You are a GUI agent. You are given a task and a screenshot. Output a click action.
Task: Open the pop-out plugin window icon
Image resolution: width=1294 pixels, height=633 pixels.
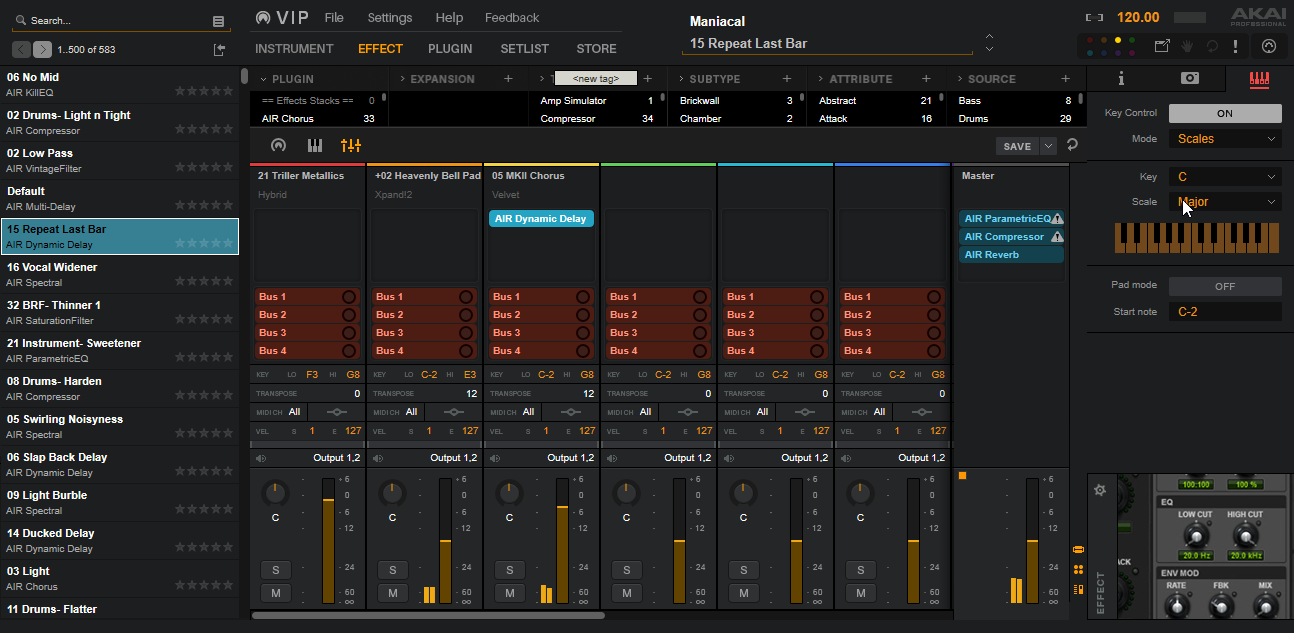point(1162,46)
